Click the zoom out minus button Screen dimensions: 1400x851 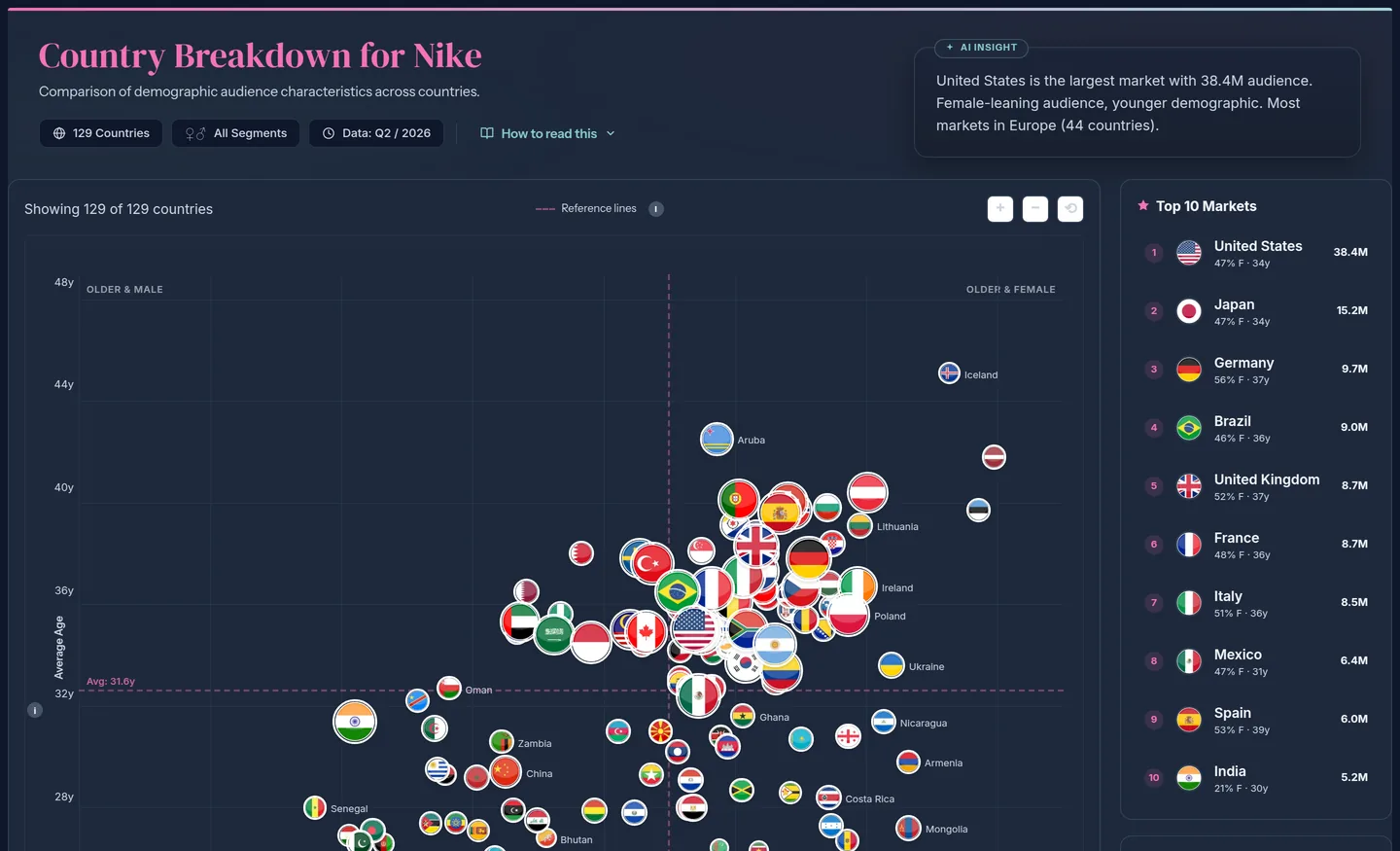[x=1035, y=209]
